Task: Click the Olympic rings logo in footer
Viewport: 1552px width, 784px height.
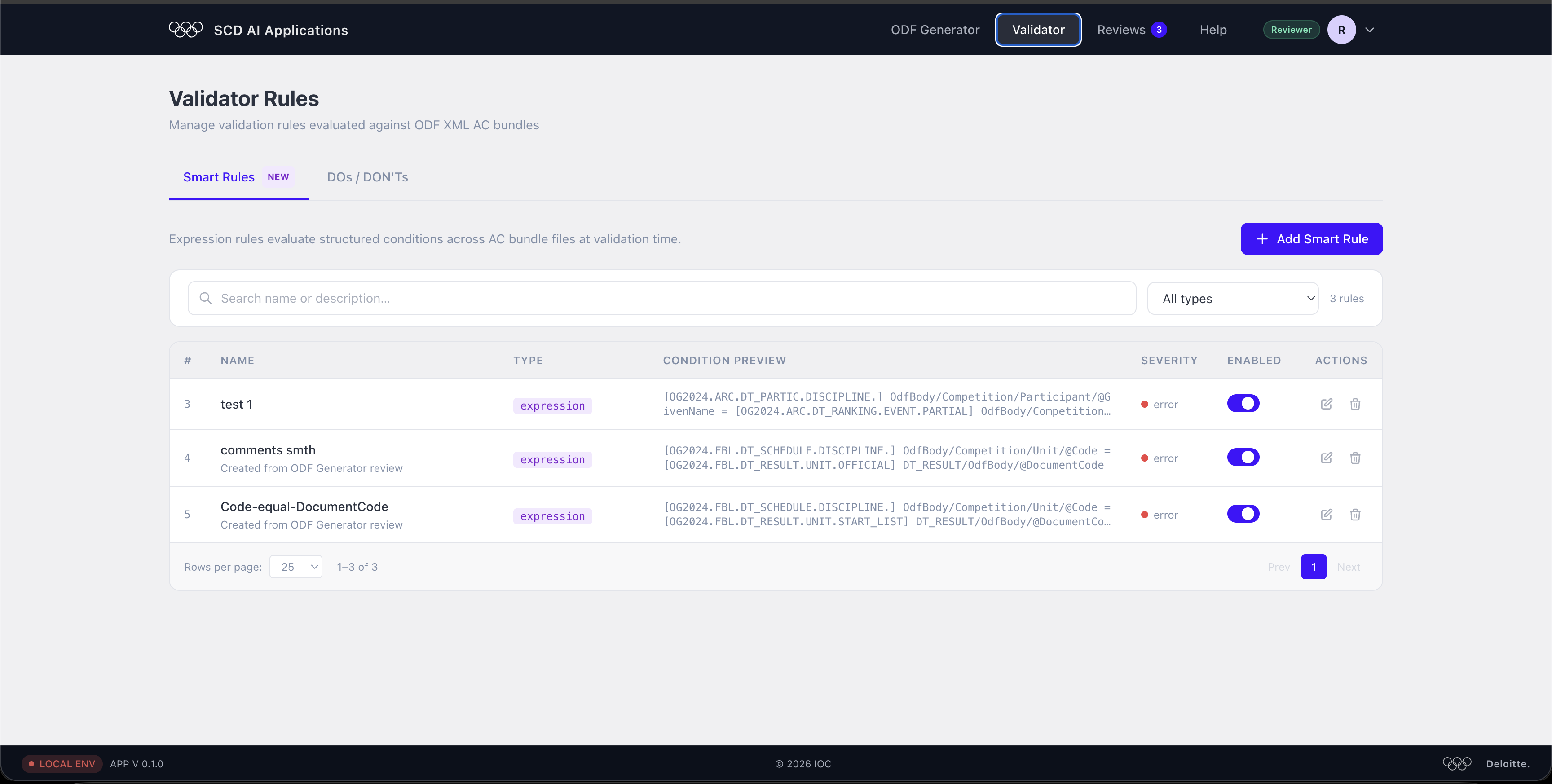Action: 1457,763
